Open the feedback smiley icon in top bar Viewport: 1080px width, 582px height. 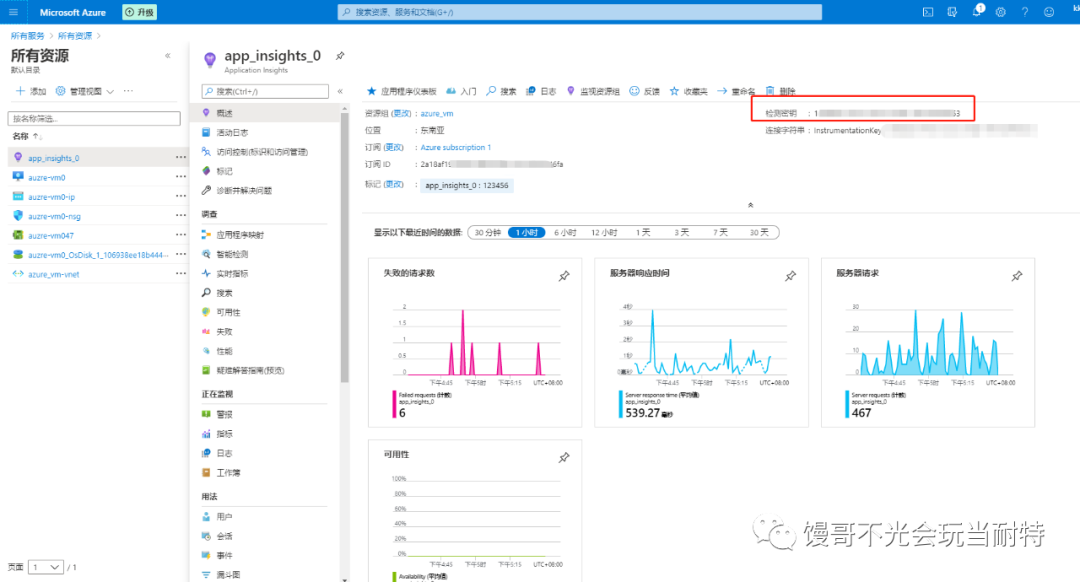pyautogui.click(x=1049, y=12)
